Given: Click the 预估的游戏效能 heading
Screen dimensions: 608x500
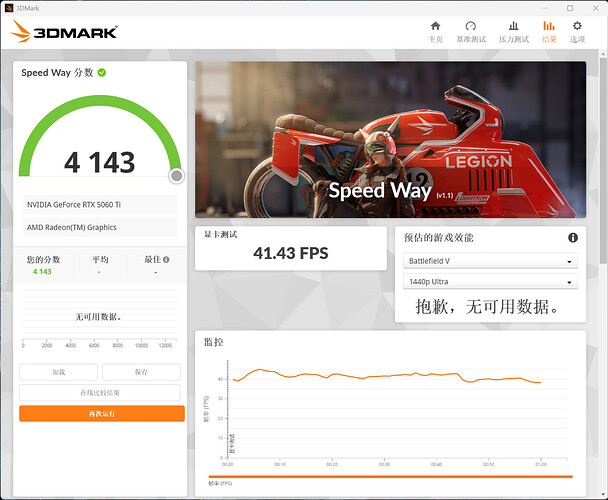Looking at the screenshot, I should tap(439, 237).
